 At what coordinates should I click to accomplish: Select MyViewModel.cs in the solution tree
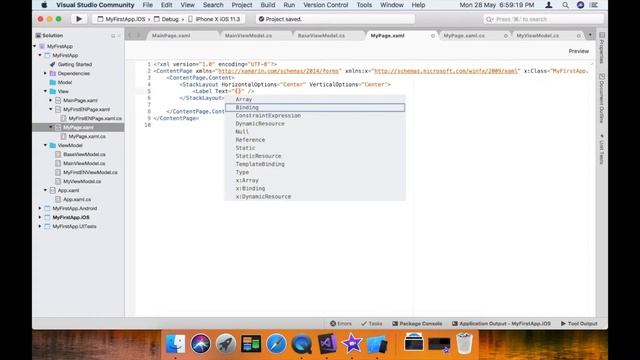(82, 181)
